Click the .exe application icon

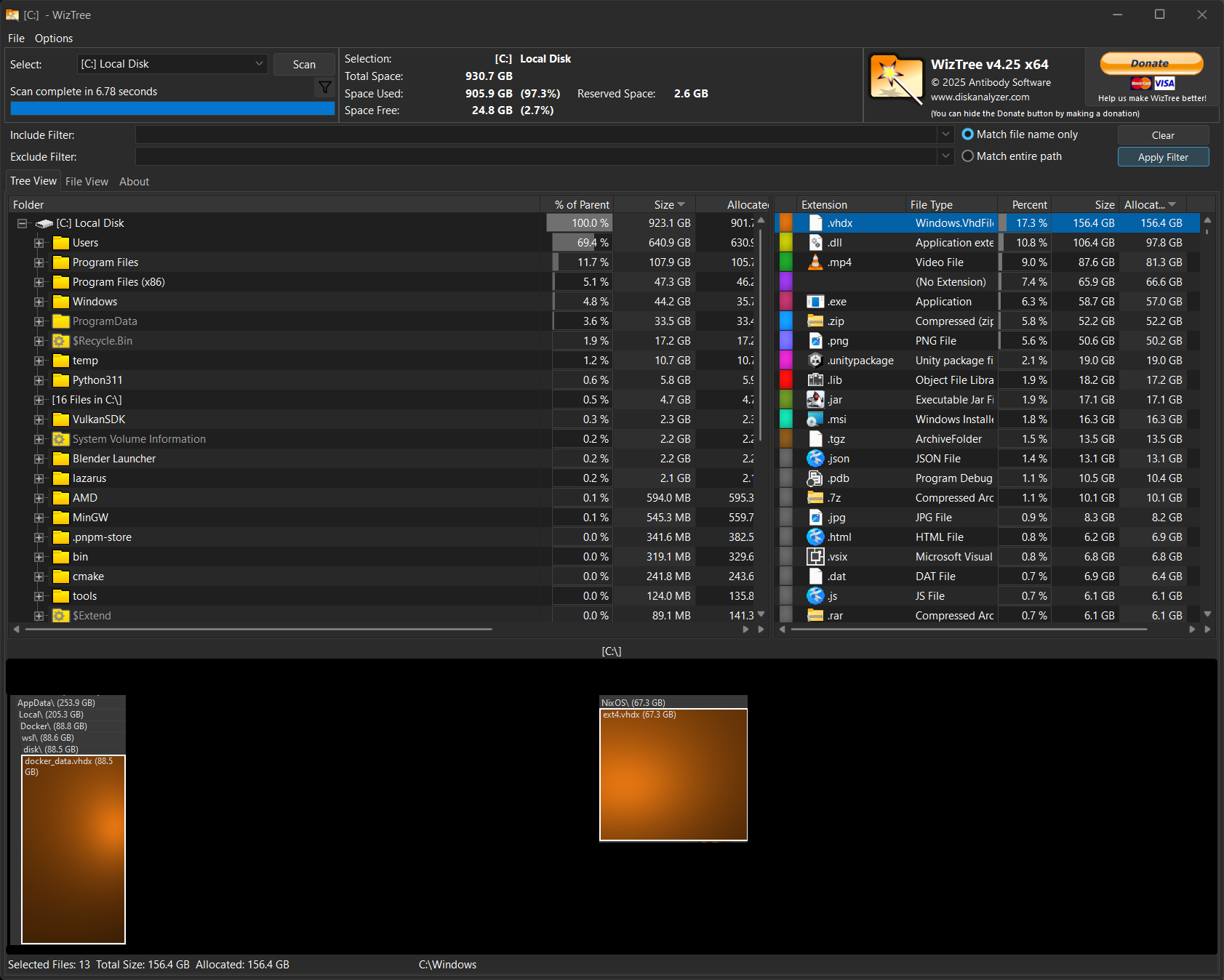click(x=815, y=302)
